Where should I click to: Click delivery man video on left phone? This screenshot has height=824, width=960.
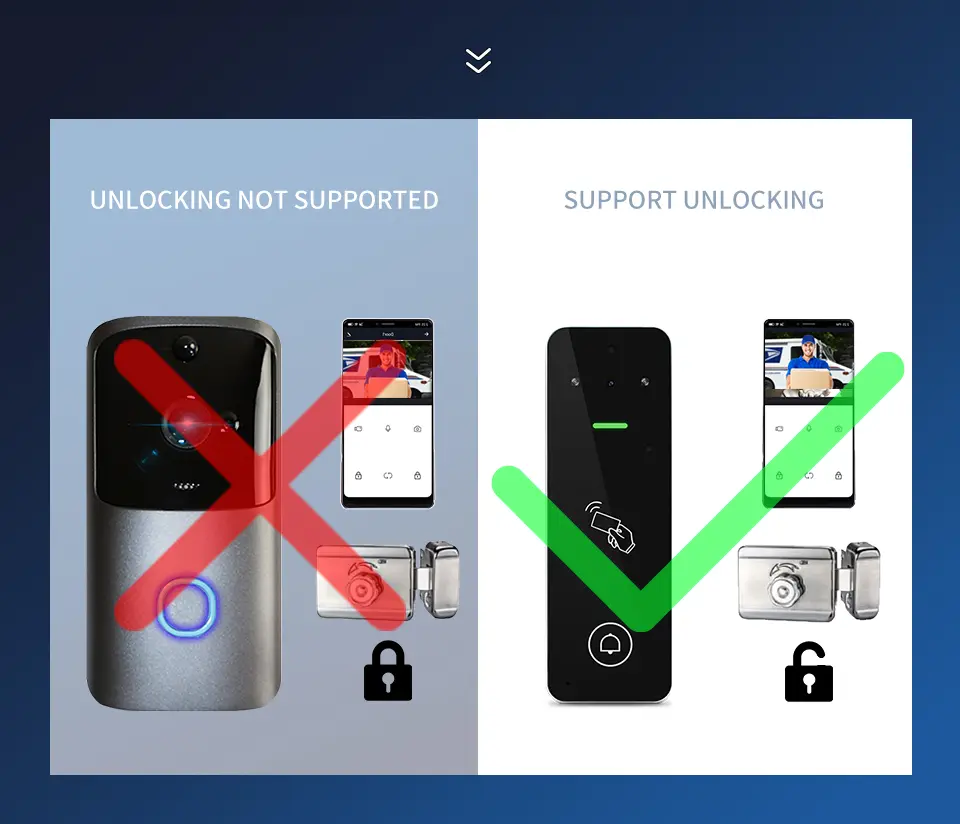(388, 370)
